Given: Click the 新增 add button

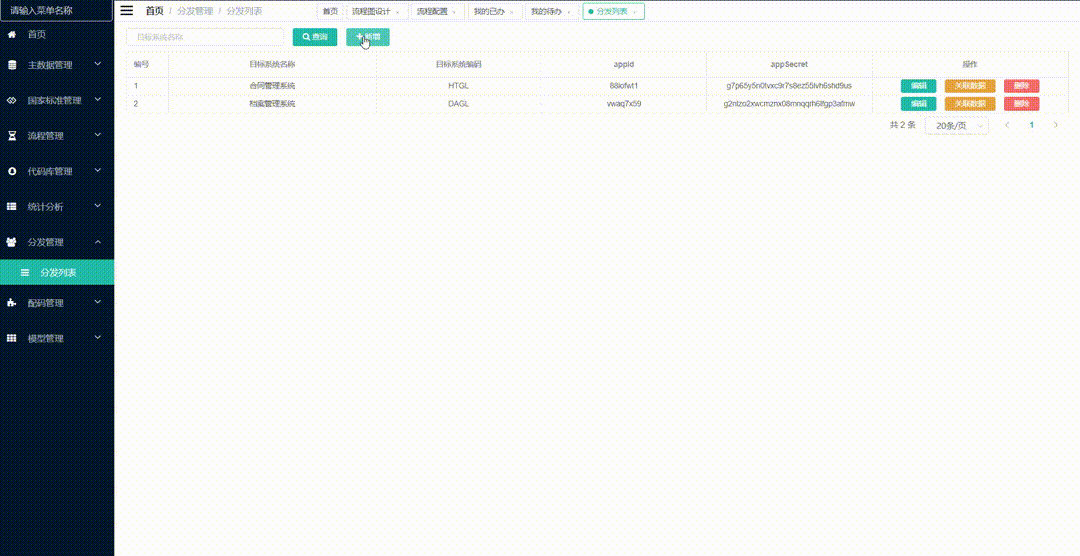Looking at the screenshot, I should 367,37.
